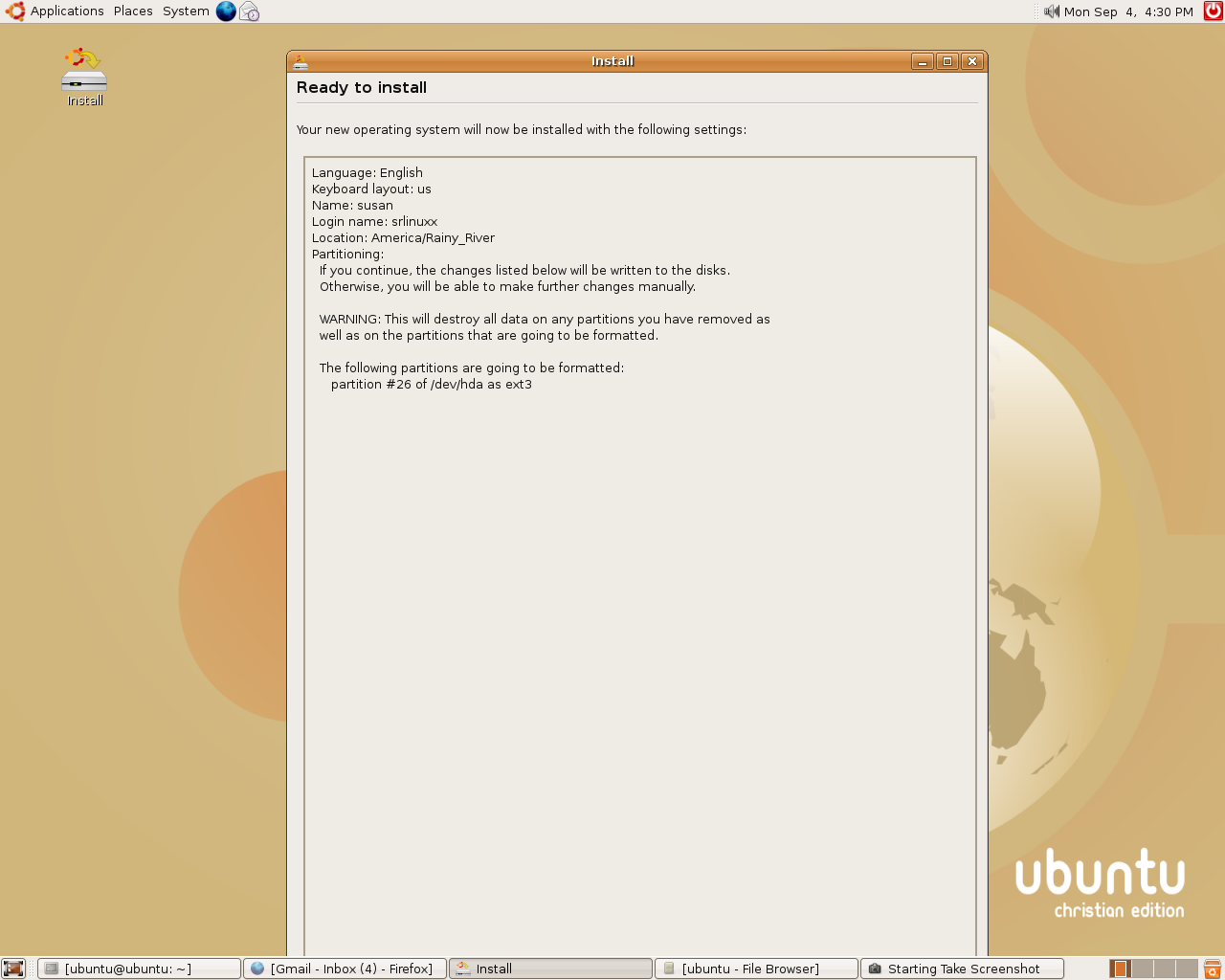The image size is (1225, 980).
Task: Click the red power/shutdown icon
Action: point(1213,11)
